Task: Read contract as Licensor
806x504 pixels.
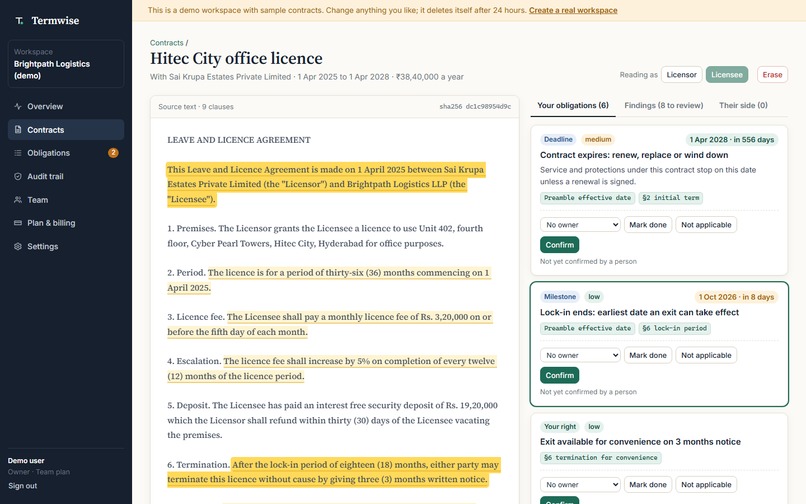Action: pos(682,75)
